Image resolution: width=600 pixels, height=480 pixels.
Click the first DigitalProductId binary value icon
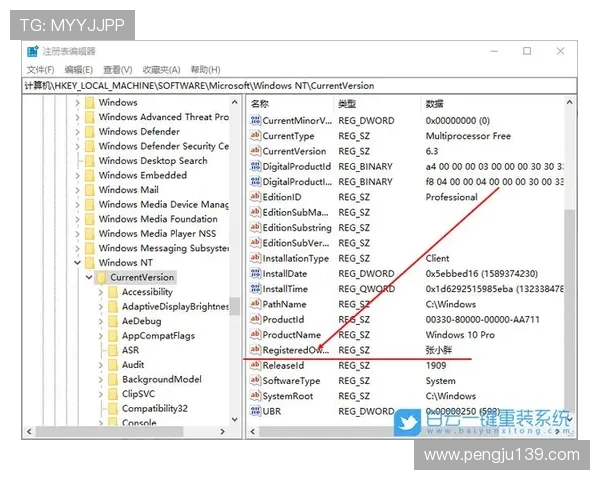(x=255, y=167)
